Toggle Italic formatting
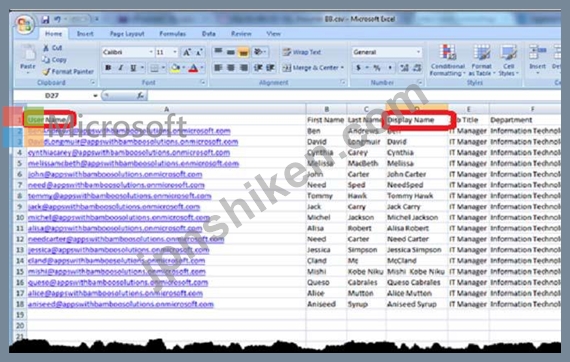This screenshot has height=362, width=570. (x=121, y=68)
